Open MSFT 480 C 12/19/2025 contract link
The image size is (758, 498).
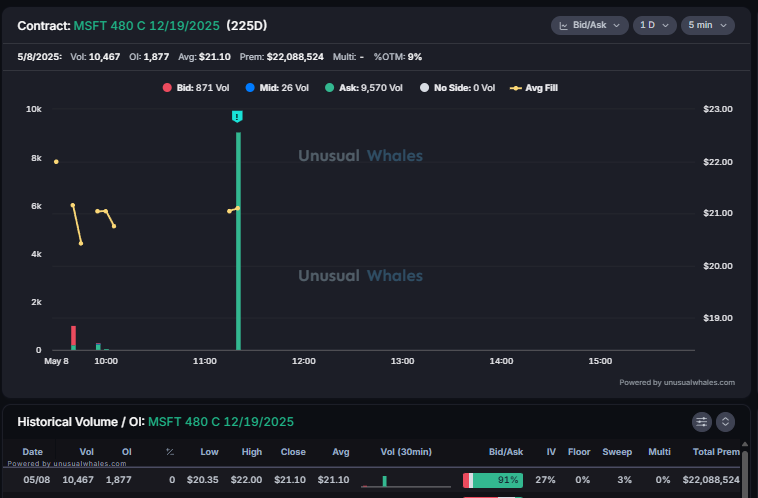coord(146,26)
